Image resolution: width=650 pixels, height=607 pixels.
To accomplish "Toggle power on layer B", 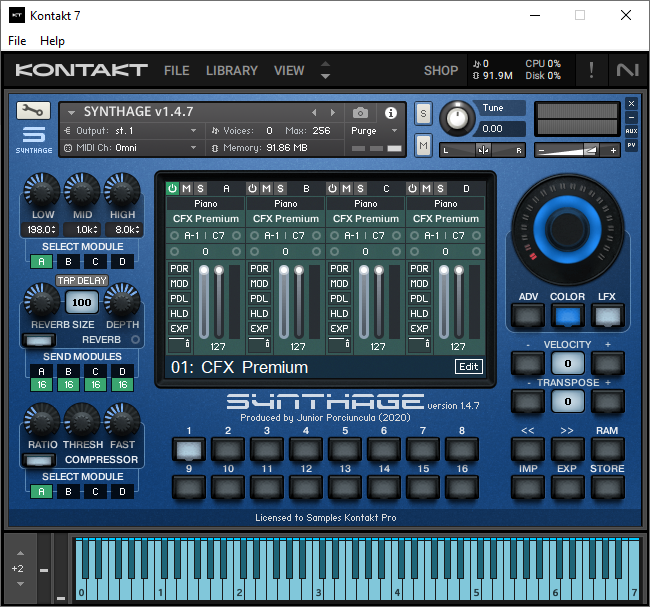I will (x=252, y=189).
